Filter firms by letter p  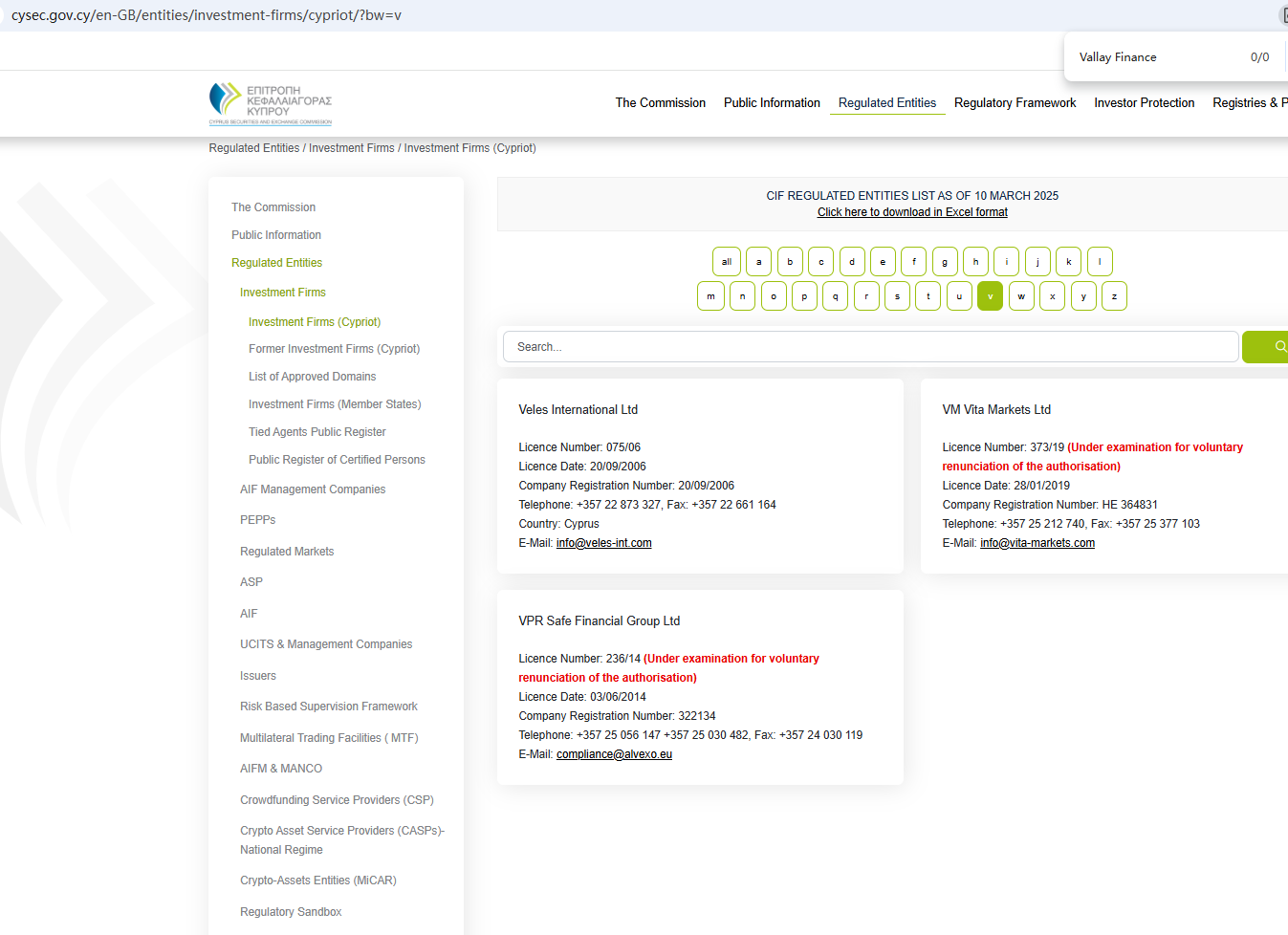(x=804, y=296)
